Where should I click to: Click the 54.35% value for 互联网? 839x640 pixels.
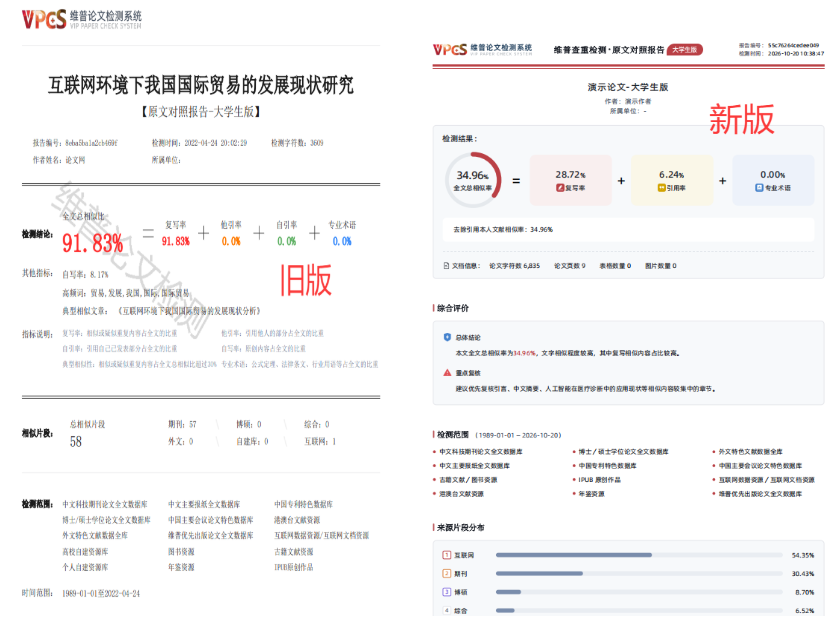pyautogui.click(x=803, y=555)
